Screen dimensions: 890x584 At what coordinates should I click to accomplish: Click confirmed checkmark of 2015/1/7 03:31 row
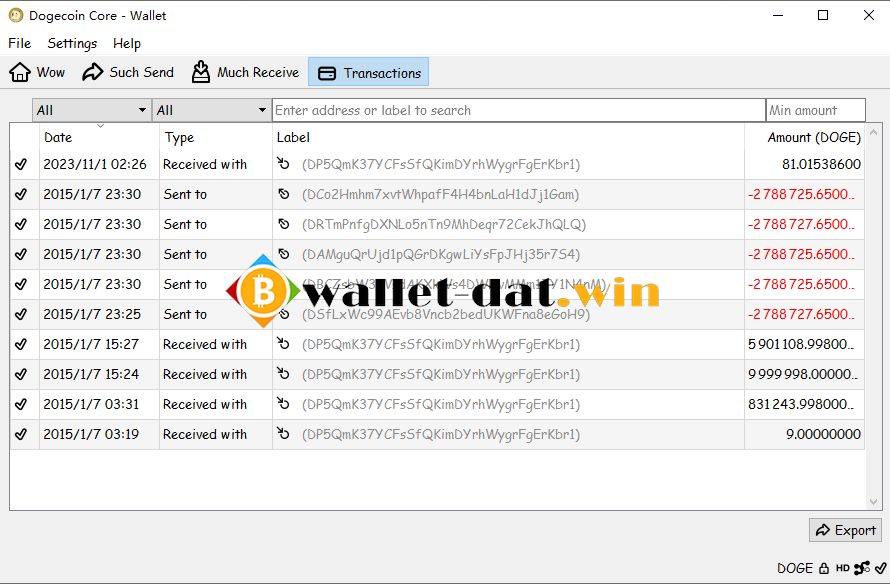[x=21, y=404]
